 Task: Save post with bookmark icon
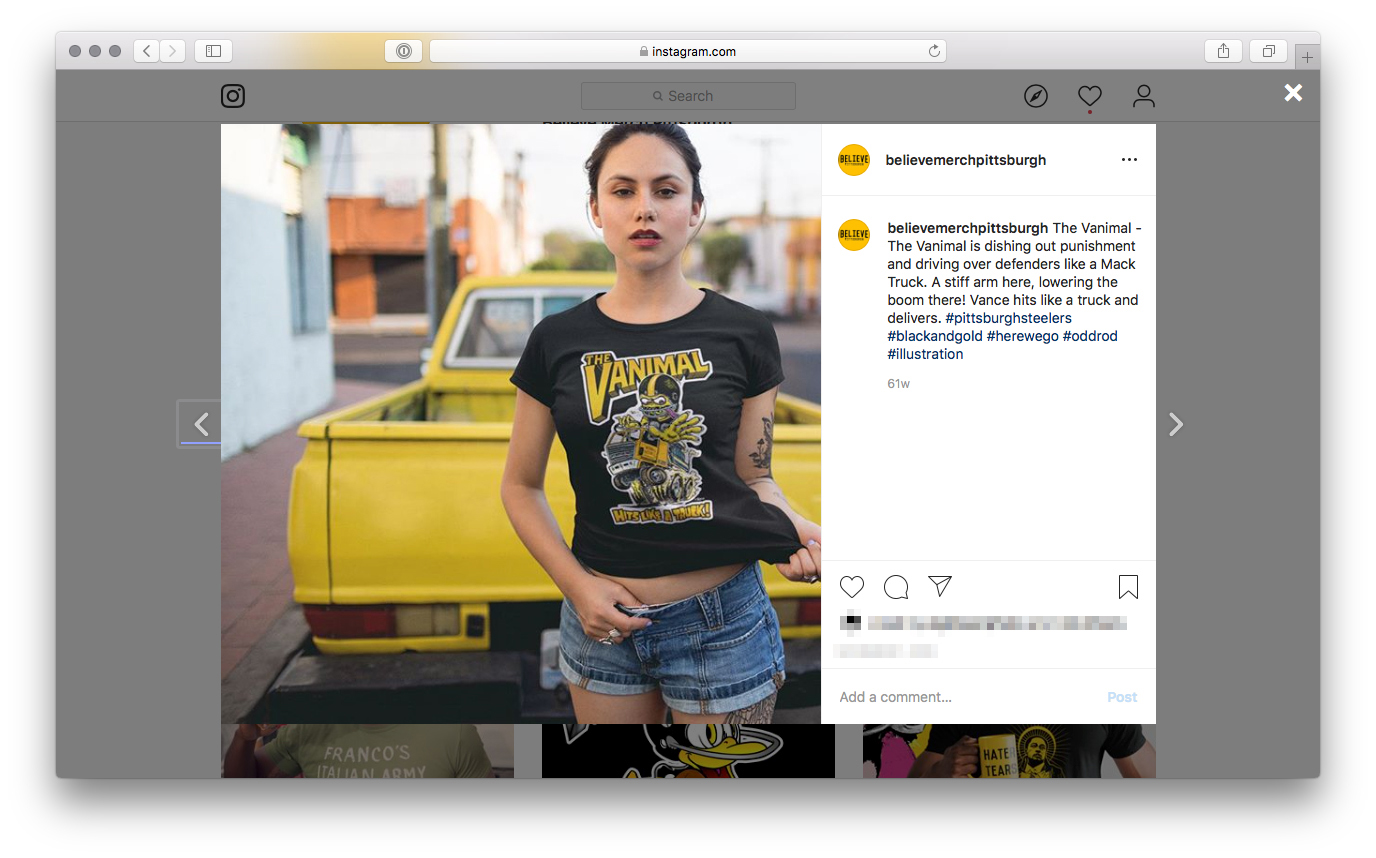pos(1128,587)
